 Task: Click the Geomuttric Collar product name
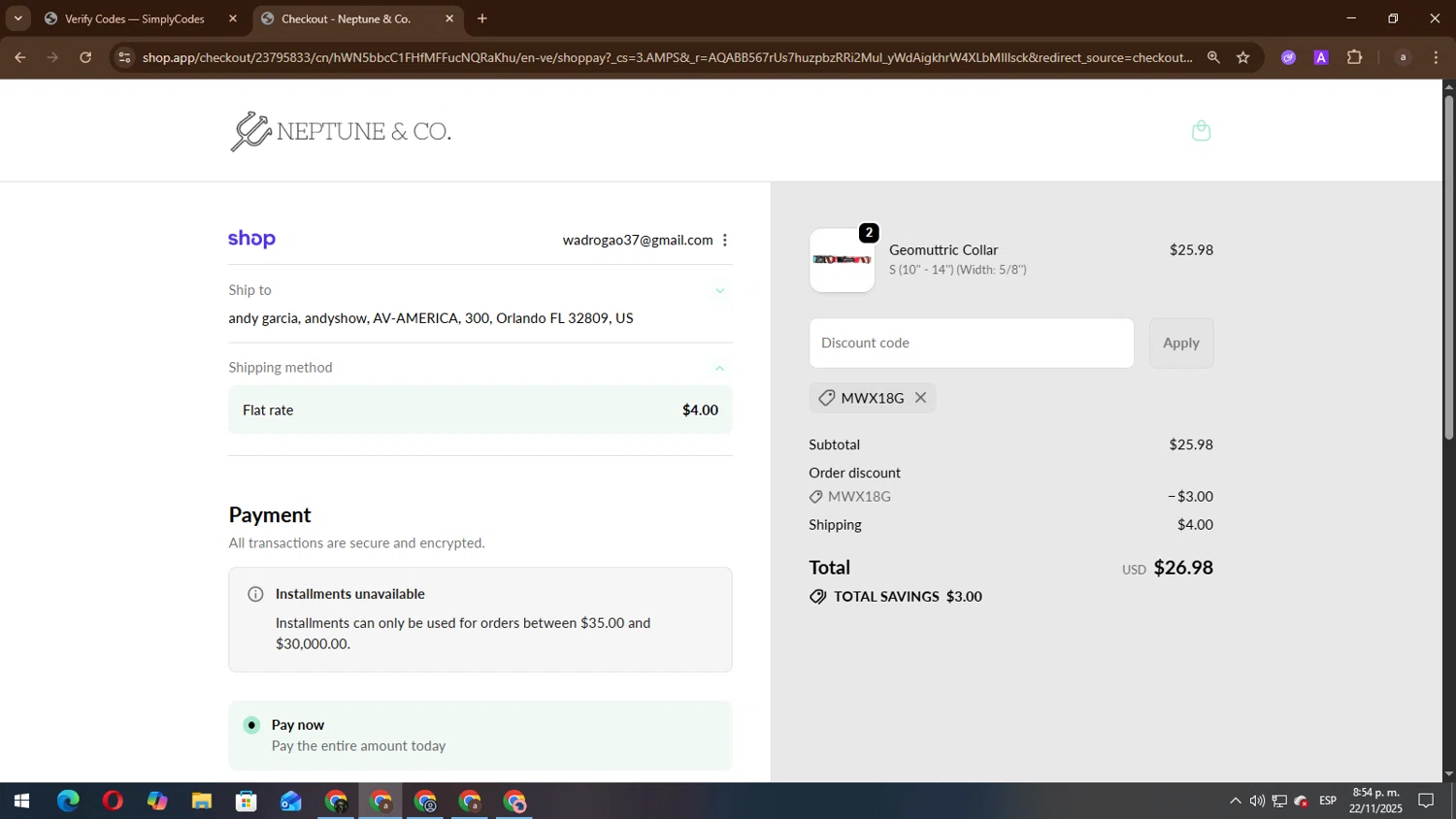[x=943, y=249]
